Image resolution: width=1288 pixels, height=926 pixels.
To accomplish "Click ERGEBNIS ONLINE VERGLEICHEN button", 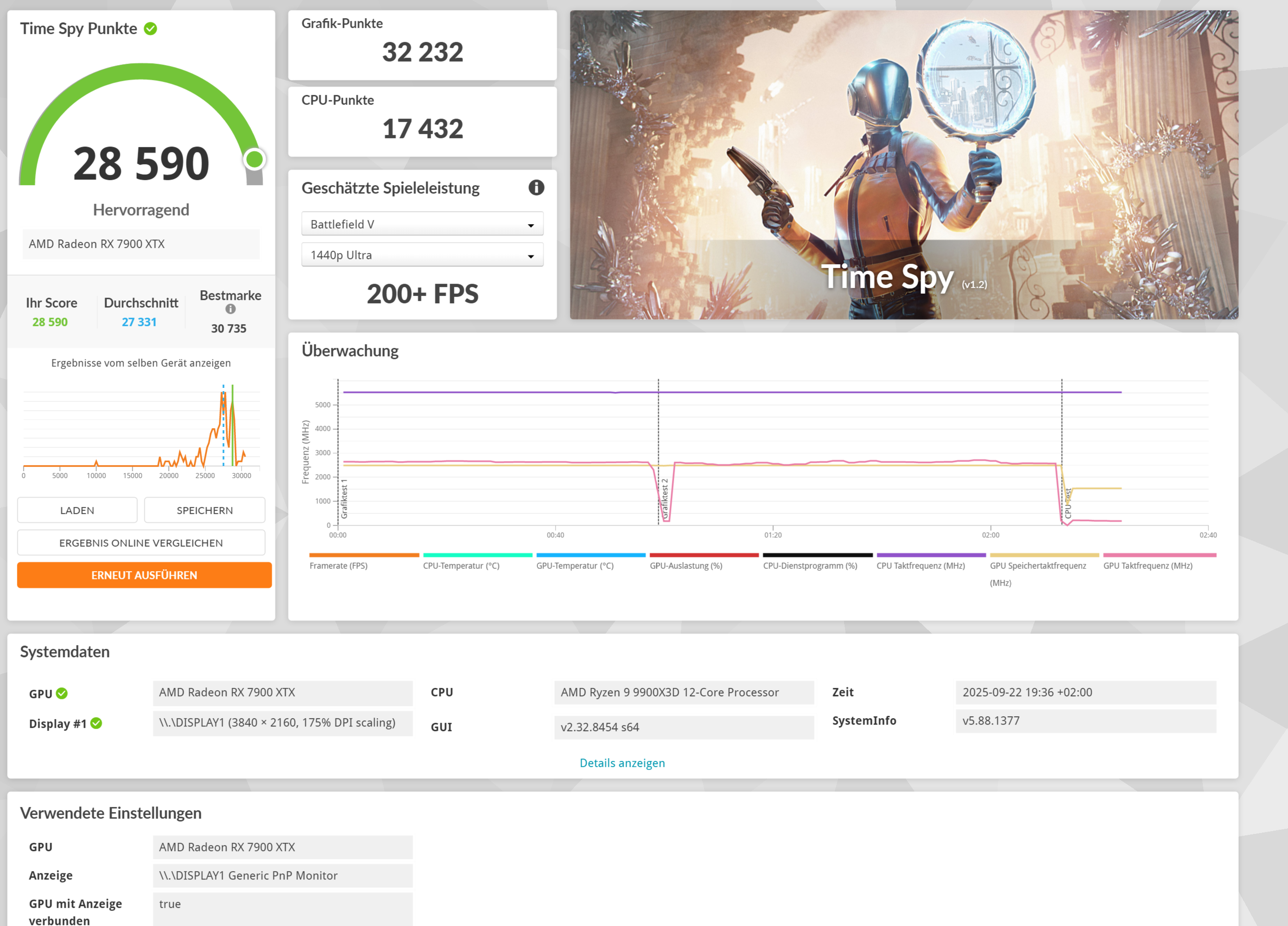I will click(x=141, y=543).
